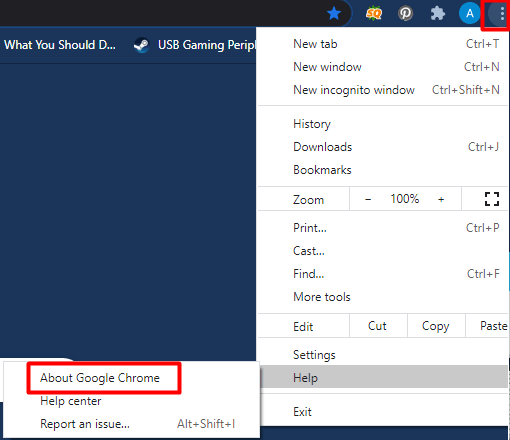The height and width of the screenshot is (440, 510).
Task: Click the Cut button in Edit row
Action: point(378,326)
